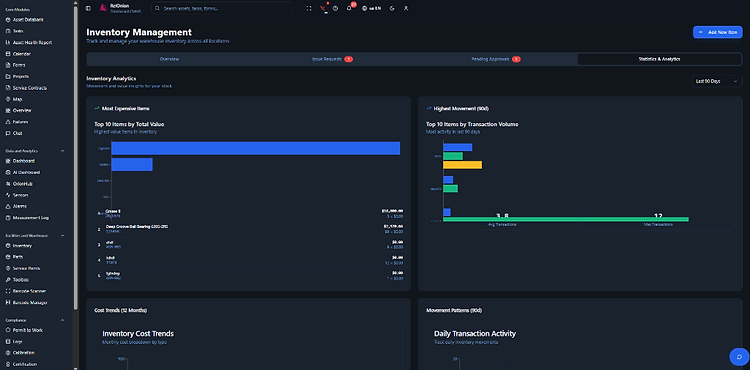
Task: Collapse the Data and Analytics sidebar section
Action: tap(62, 151)
